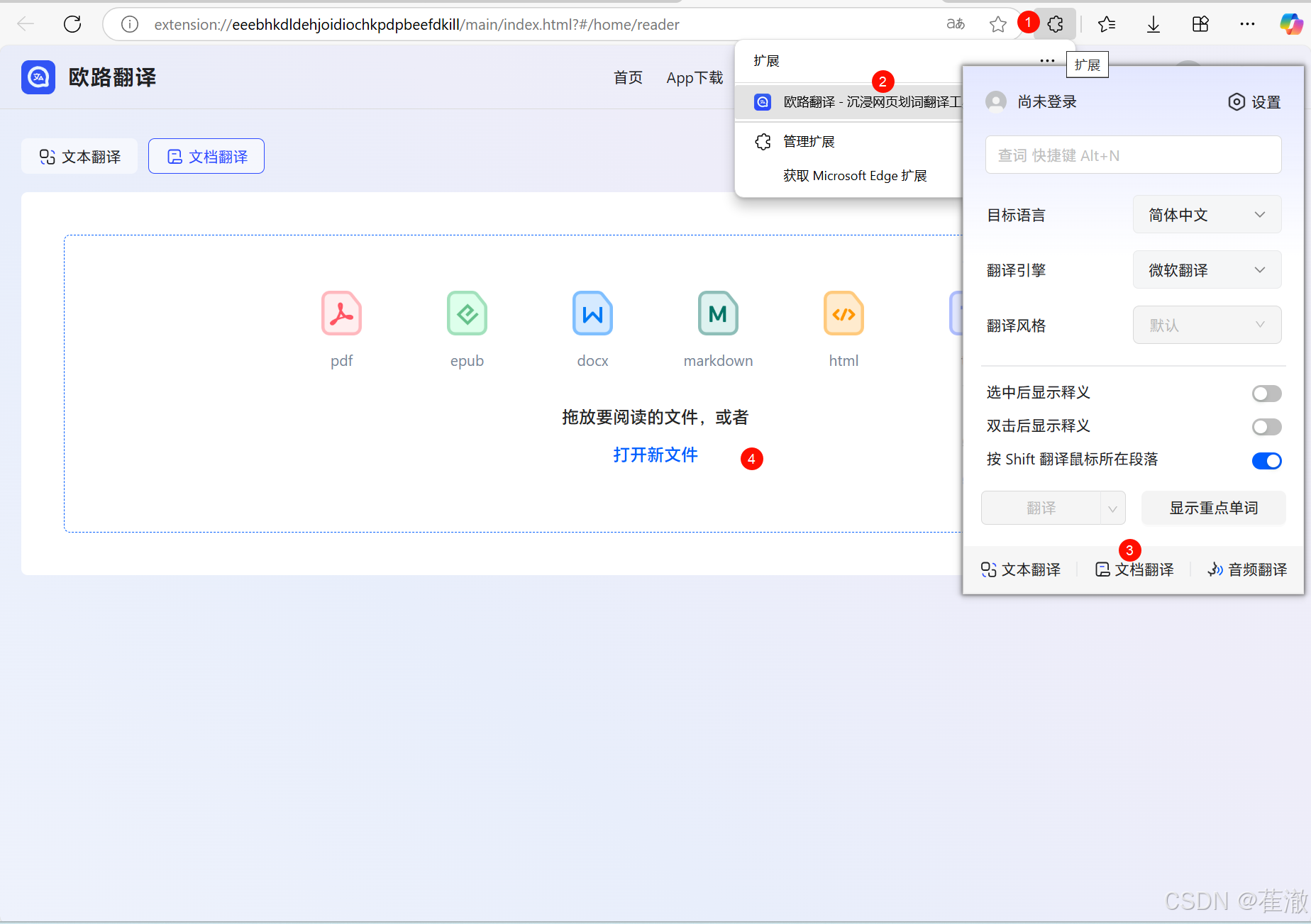Screen dimensions: 1311x924
Task: Click the 欧路翻译 logo icon
Action: coord(38,77)
